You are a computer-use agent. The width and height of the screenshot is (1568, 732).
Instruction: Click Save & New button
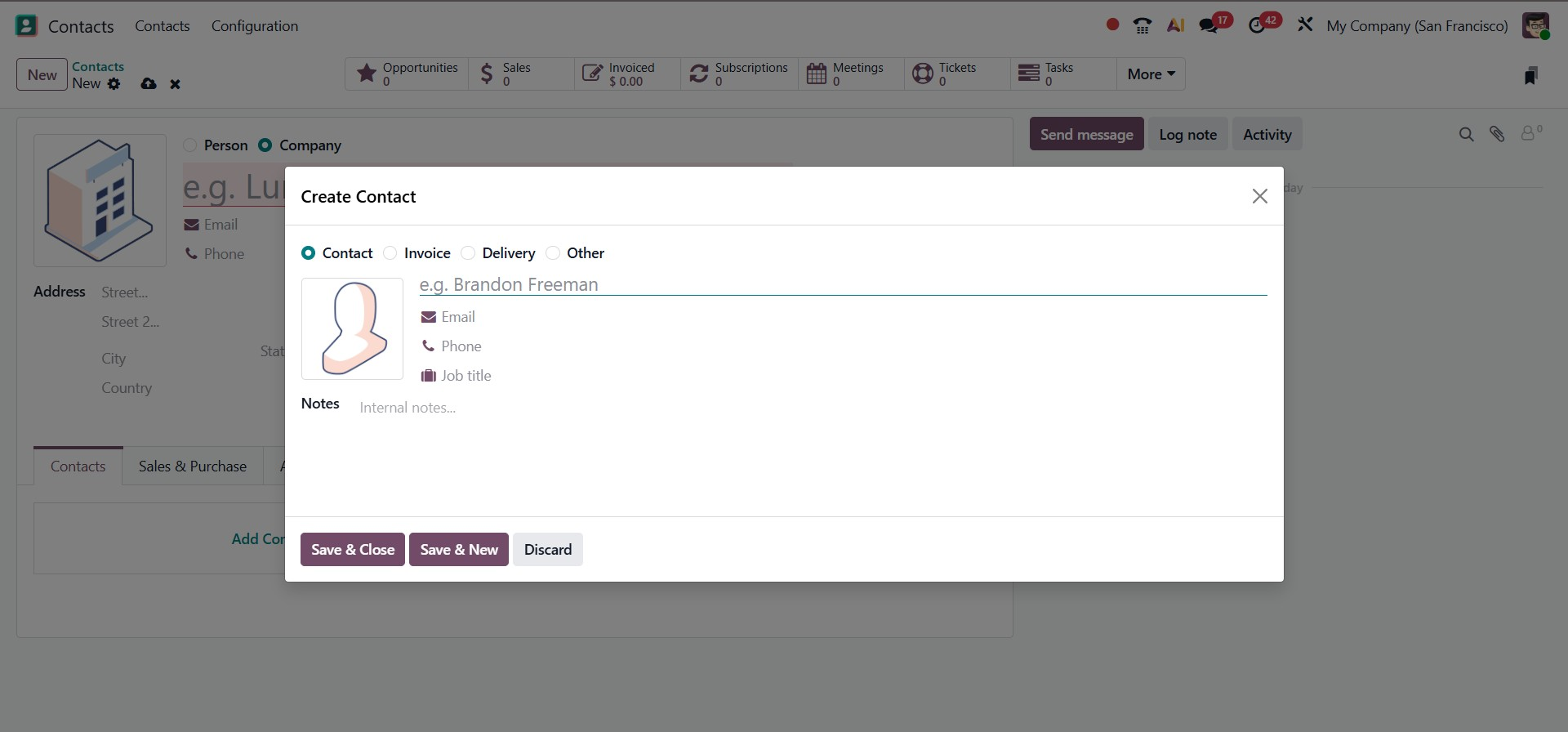[x=459, y=549]
